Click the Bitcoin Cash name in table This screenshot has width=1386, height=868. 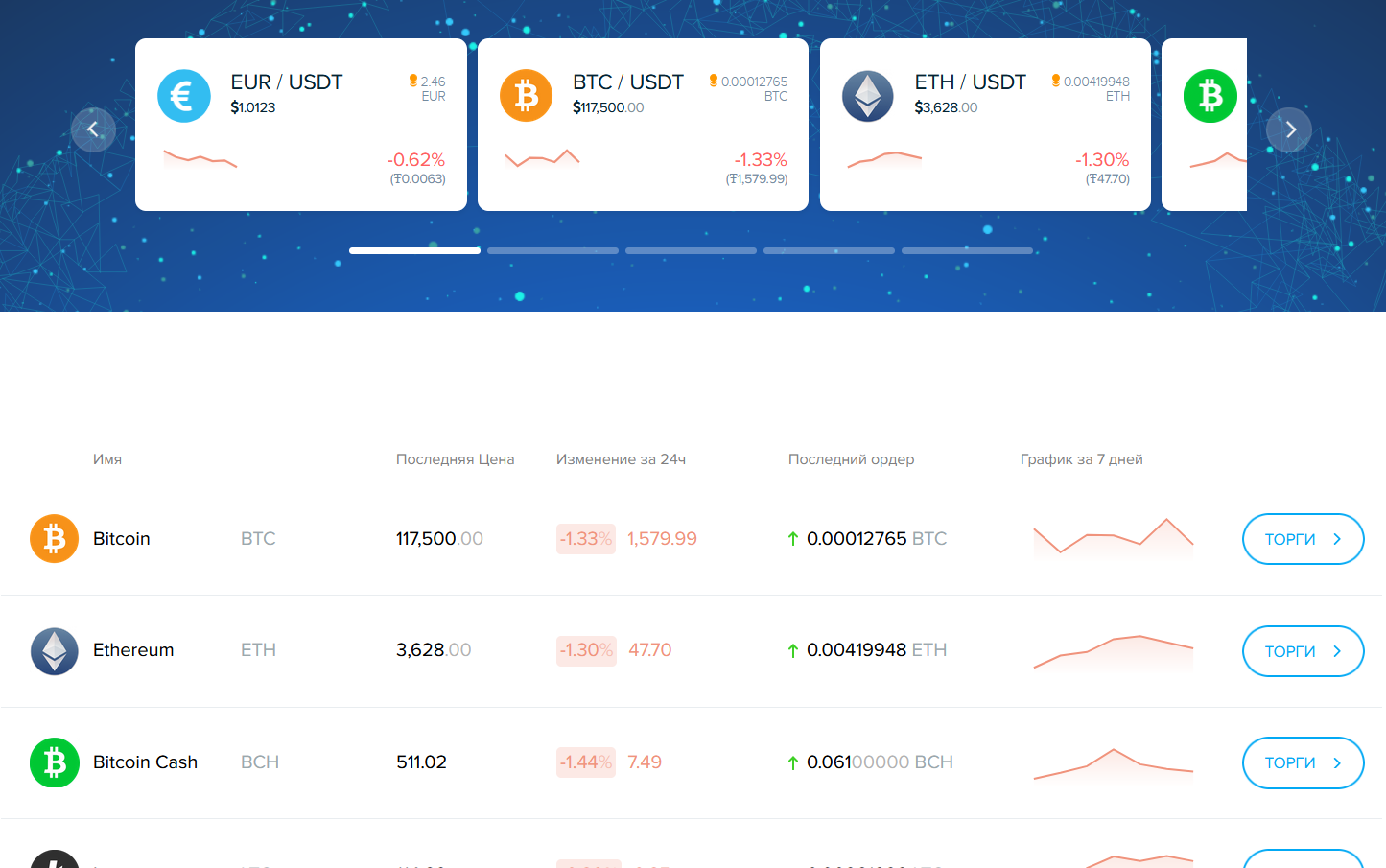coord(145,762)
